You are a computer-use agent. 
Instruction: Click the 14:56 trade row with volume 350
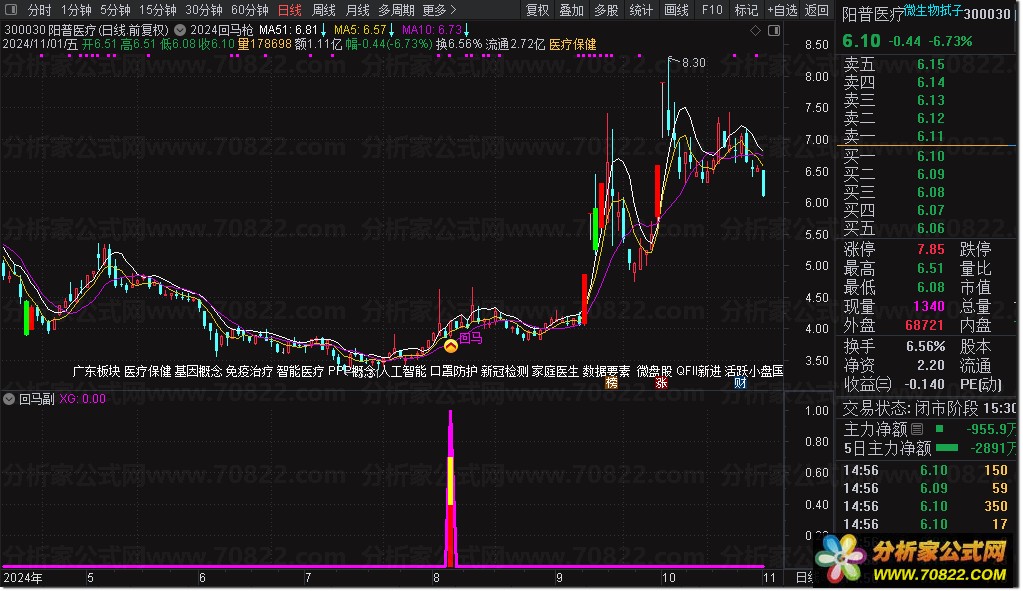tap(926, 506)
